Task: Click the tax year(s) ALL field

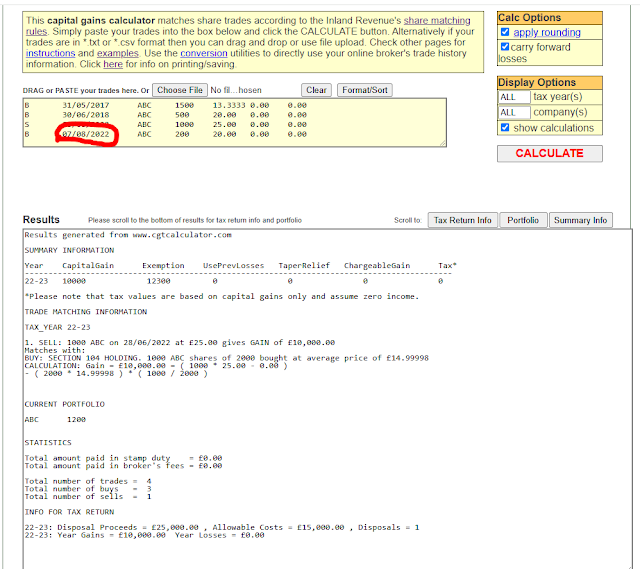Action: (x=514, y=97)
